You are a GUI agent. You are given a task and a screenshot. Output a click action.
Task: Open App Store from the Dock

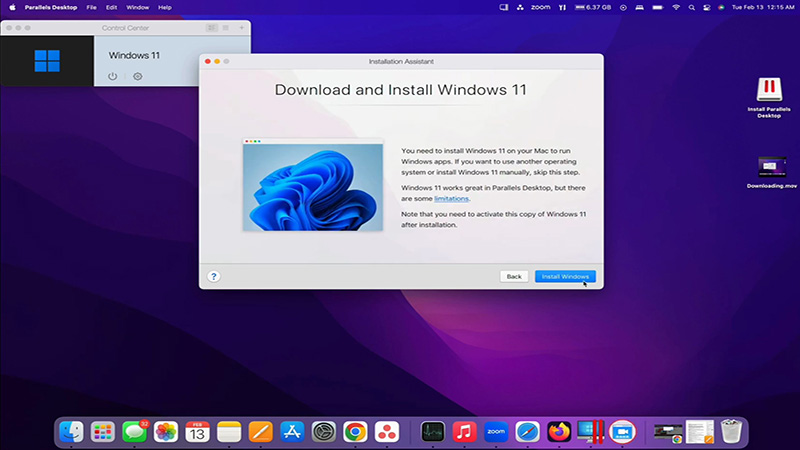[x=292, y=432]
